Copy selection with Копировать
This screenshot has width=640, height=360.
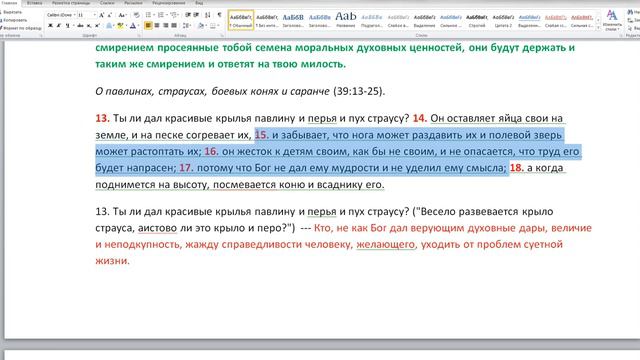pyautogui.click(x=13, y=20)
